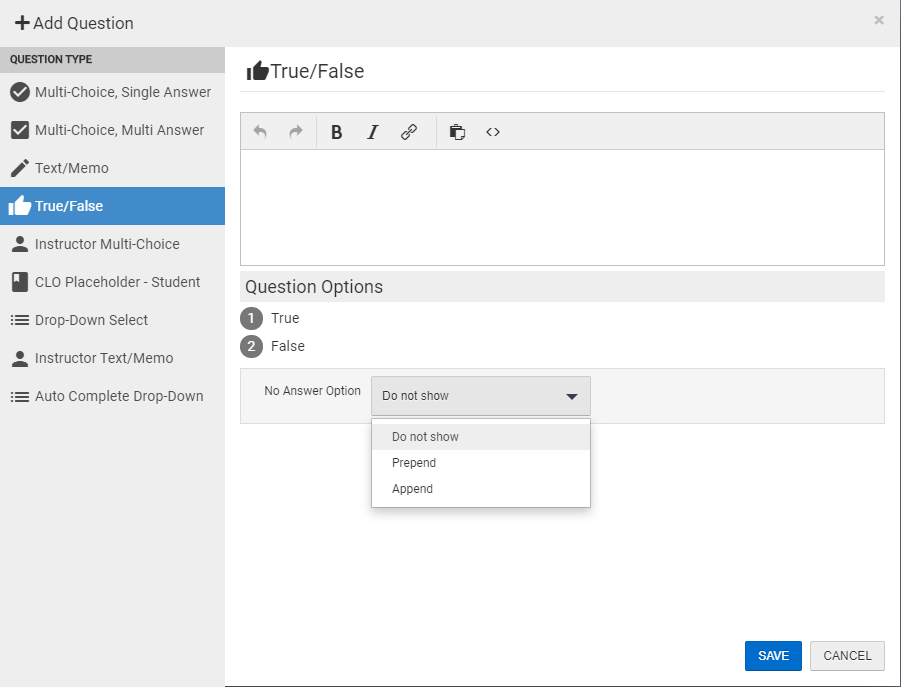Choose Do not show from the list

[x=481, y=437]
